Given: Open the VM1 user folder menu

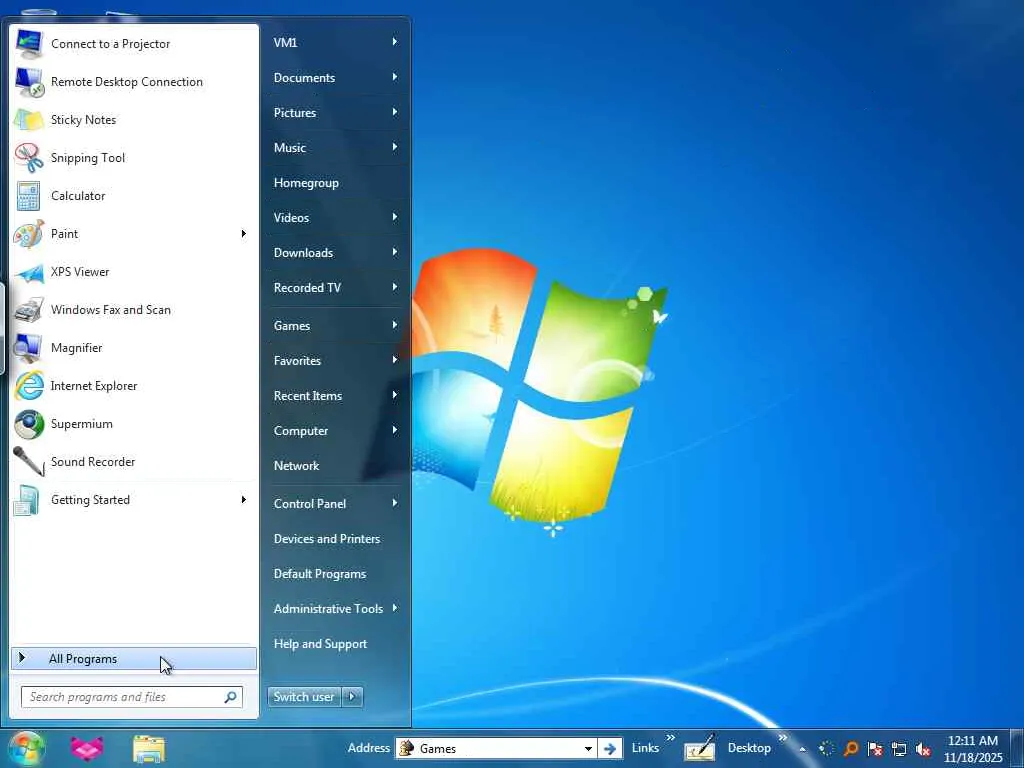Looking at the screenshot, I should 336,42.
